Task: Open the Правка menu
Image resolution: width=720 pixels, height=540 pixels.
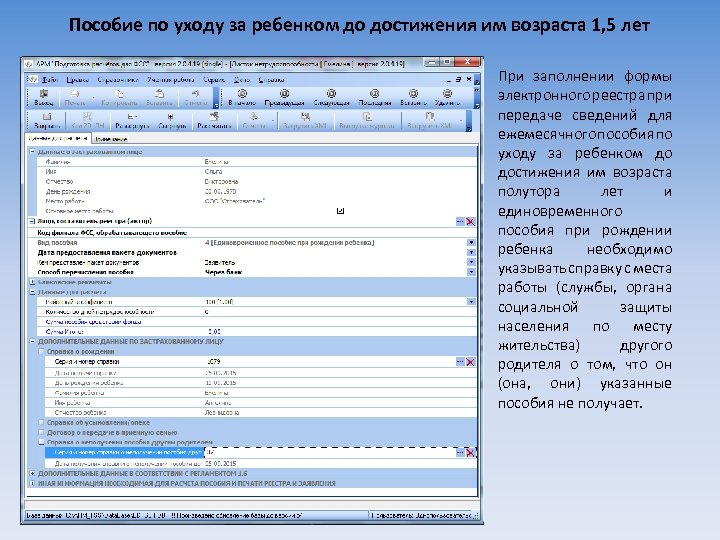Action: point(77,79)
